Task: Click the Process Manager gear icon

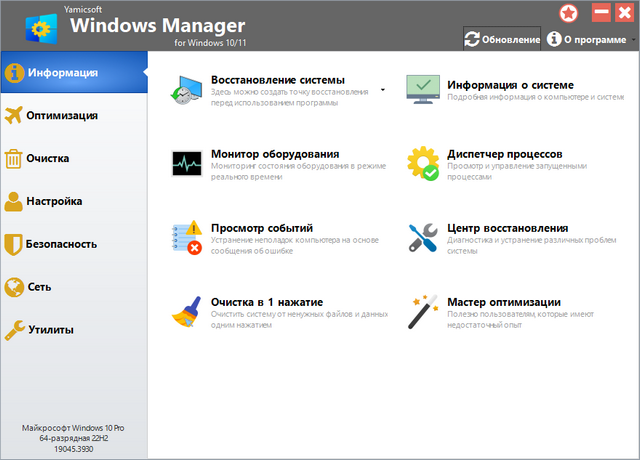Action: tap(422, 164)
